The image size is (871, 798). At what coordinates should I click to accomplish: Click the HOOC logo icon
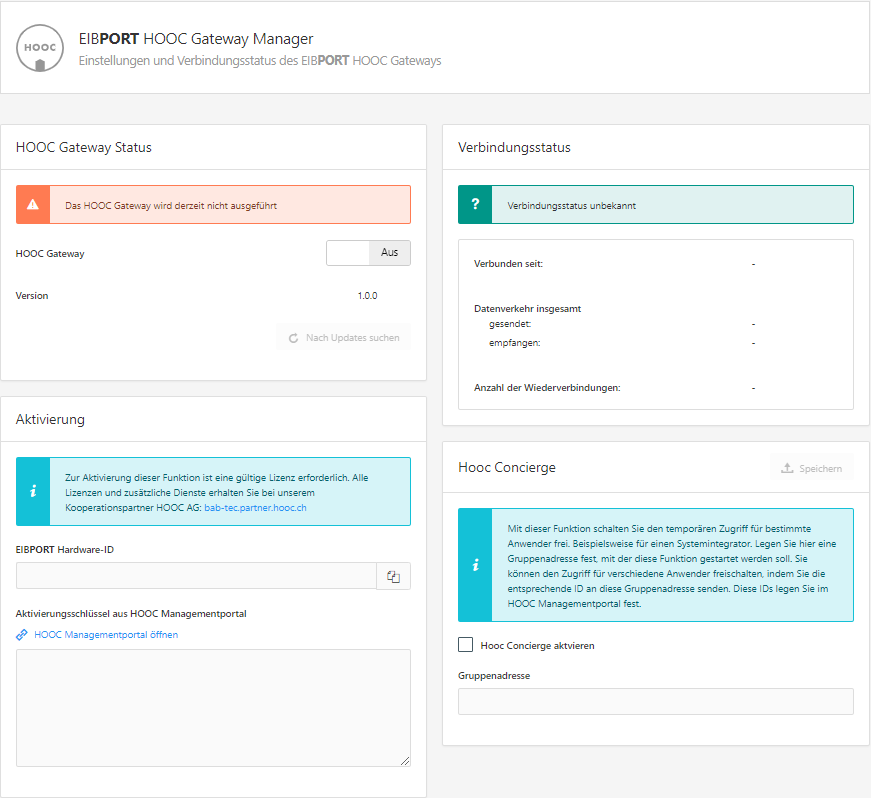pos(40,49)
